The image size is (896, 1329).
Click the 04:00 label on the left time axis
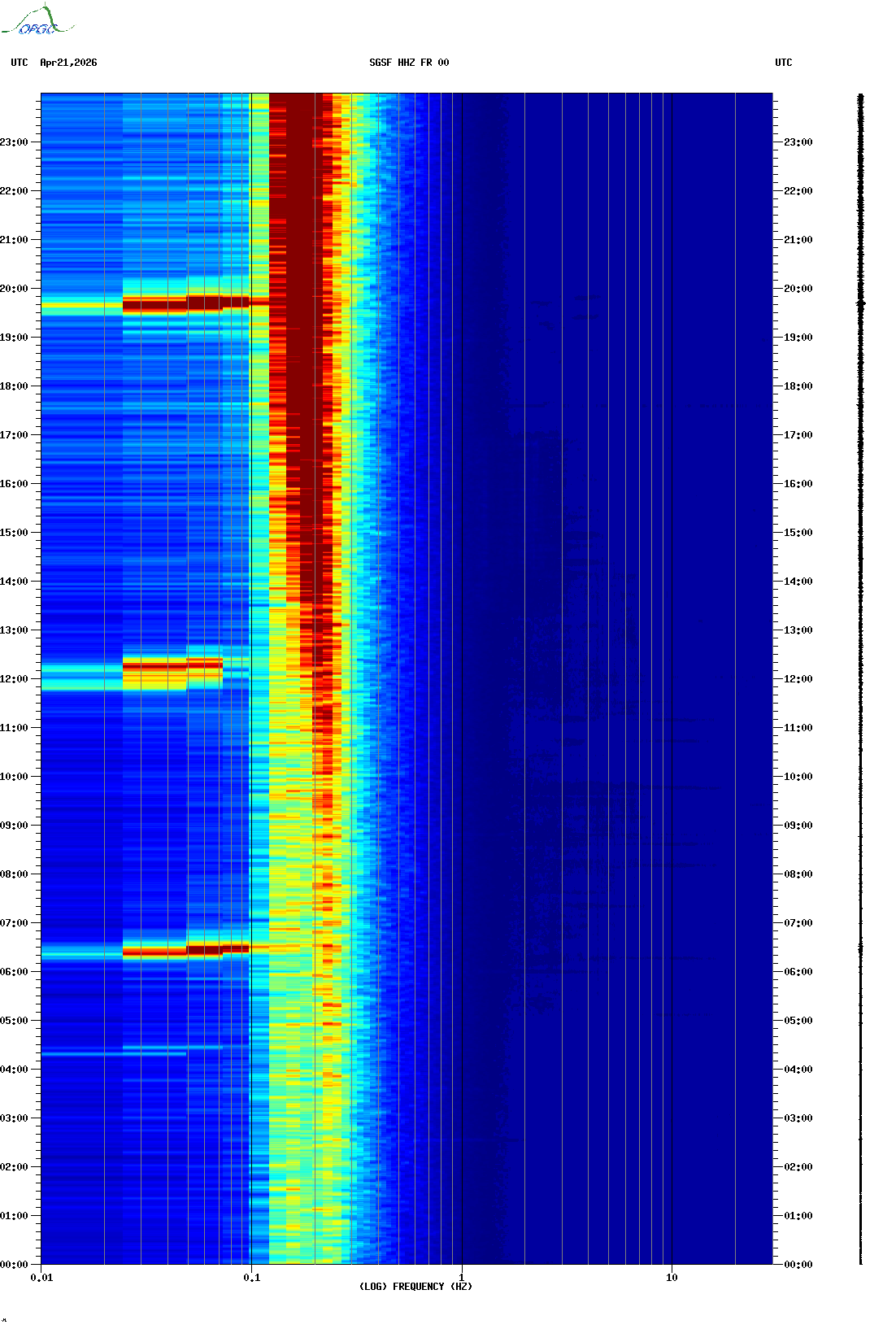pyautogui.click(x=14, y=1070)
